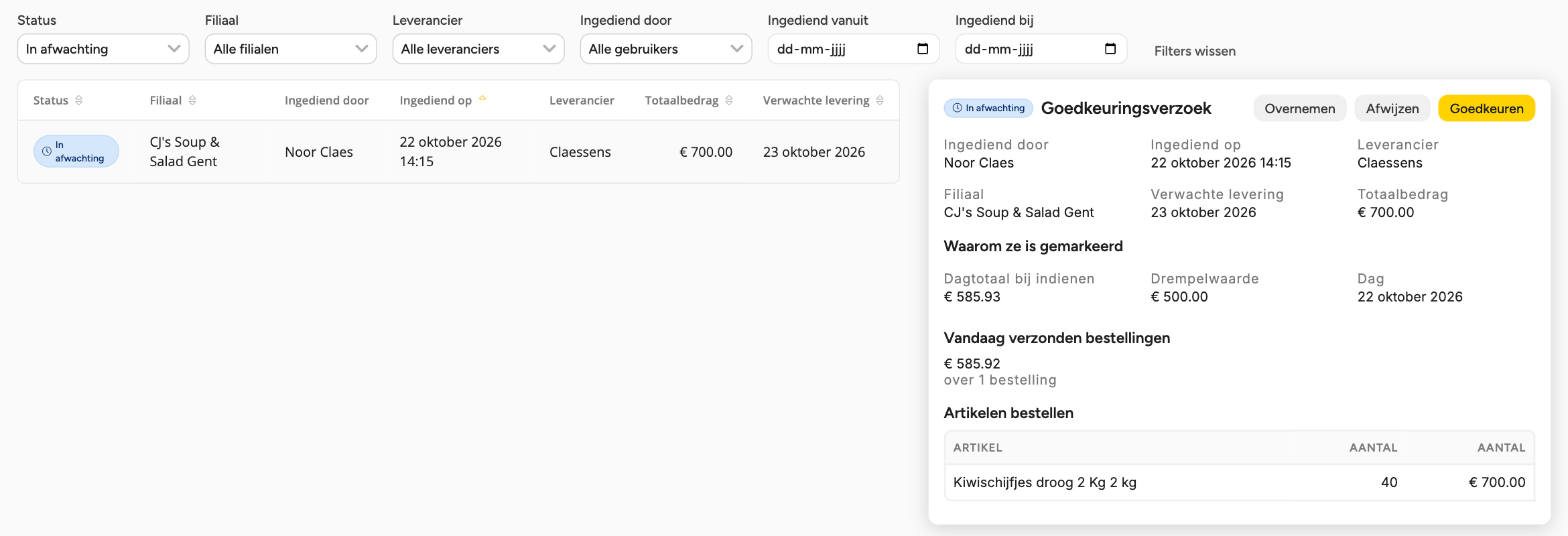The image size is (1568, 536).
Task: Click Goedkeuren button
Action: [x=1486, y=108]
